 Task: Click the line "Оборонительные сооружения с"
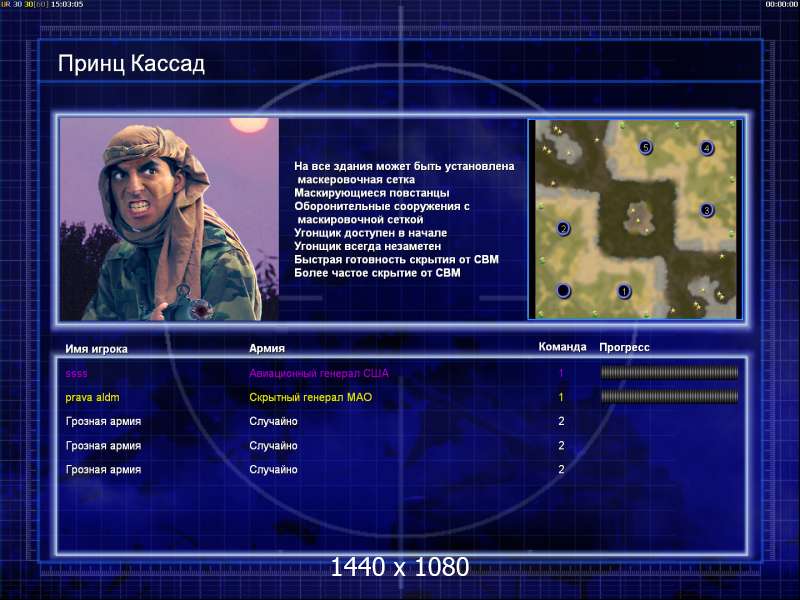tap(382, 207)
